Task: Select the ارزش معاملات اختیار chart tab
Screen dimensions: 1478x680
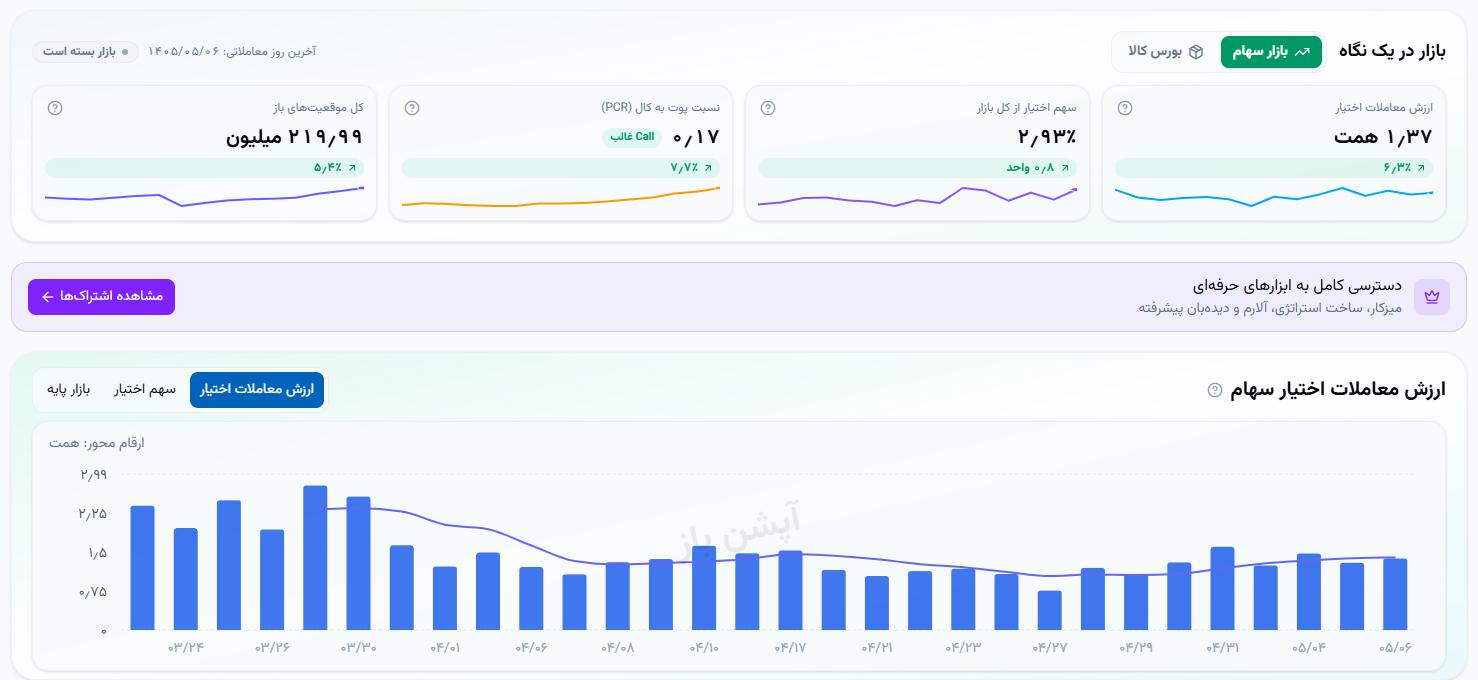Action: pos(257,389)
